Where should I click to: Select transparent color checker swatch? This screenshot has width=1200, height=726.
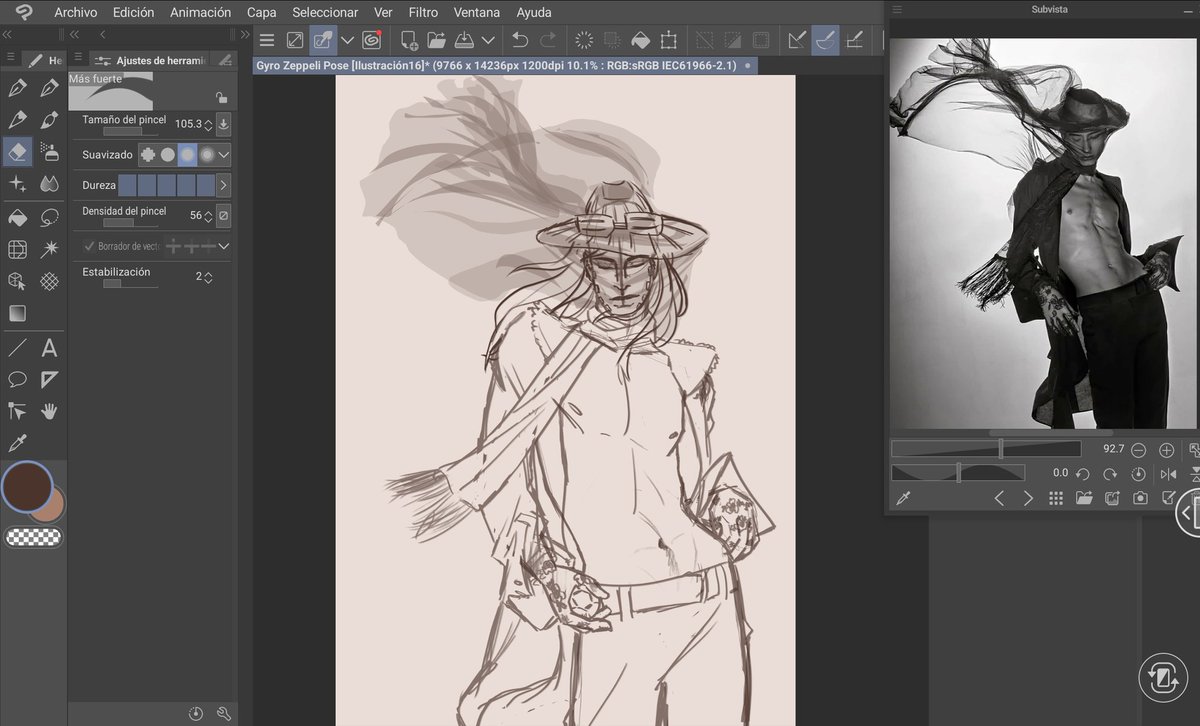33,537
